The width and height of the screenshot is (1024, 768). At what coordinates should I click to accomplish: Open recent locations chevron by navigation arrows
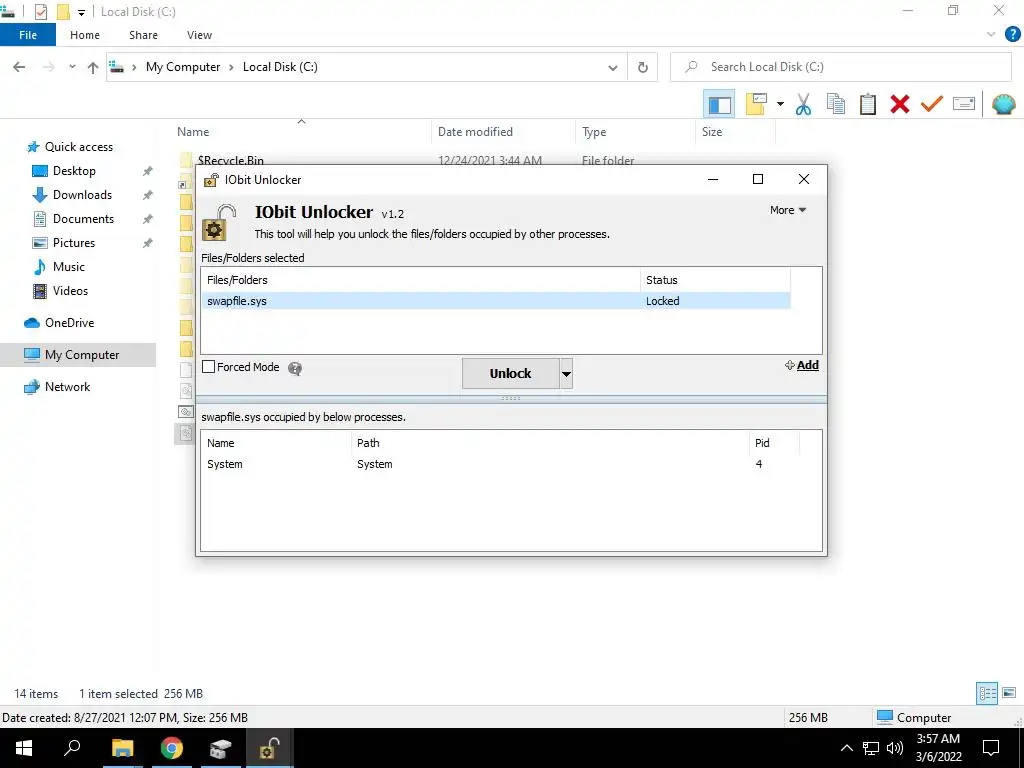(72, 67)
